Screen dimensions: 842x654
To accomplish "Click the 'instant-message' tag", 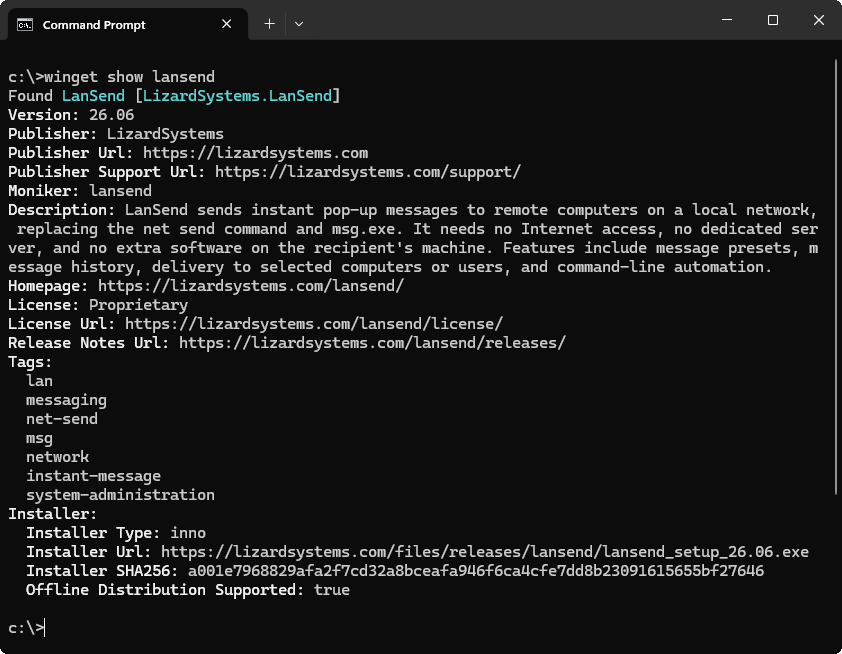I will 93,476.
